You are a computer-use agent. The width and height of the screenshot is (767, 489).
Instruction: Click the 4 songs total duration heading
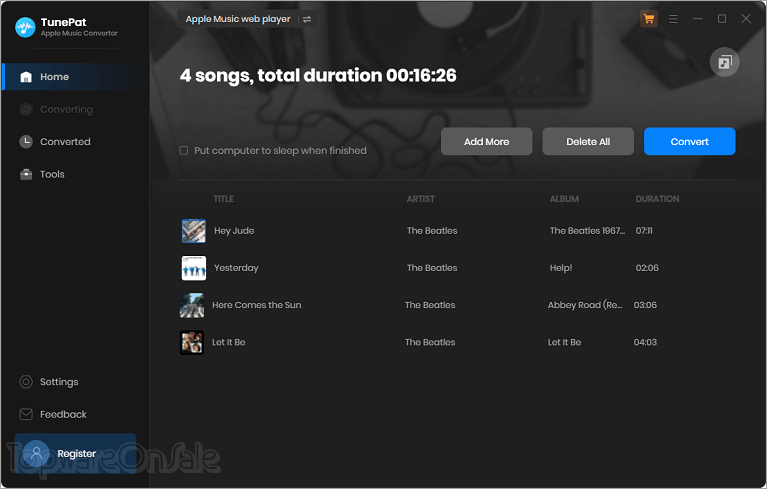[x=318, y=76]
